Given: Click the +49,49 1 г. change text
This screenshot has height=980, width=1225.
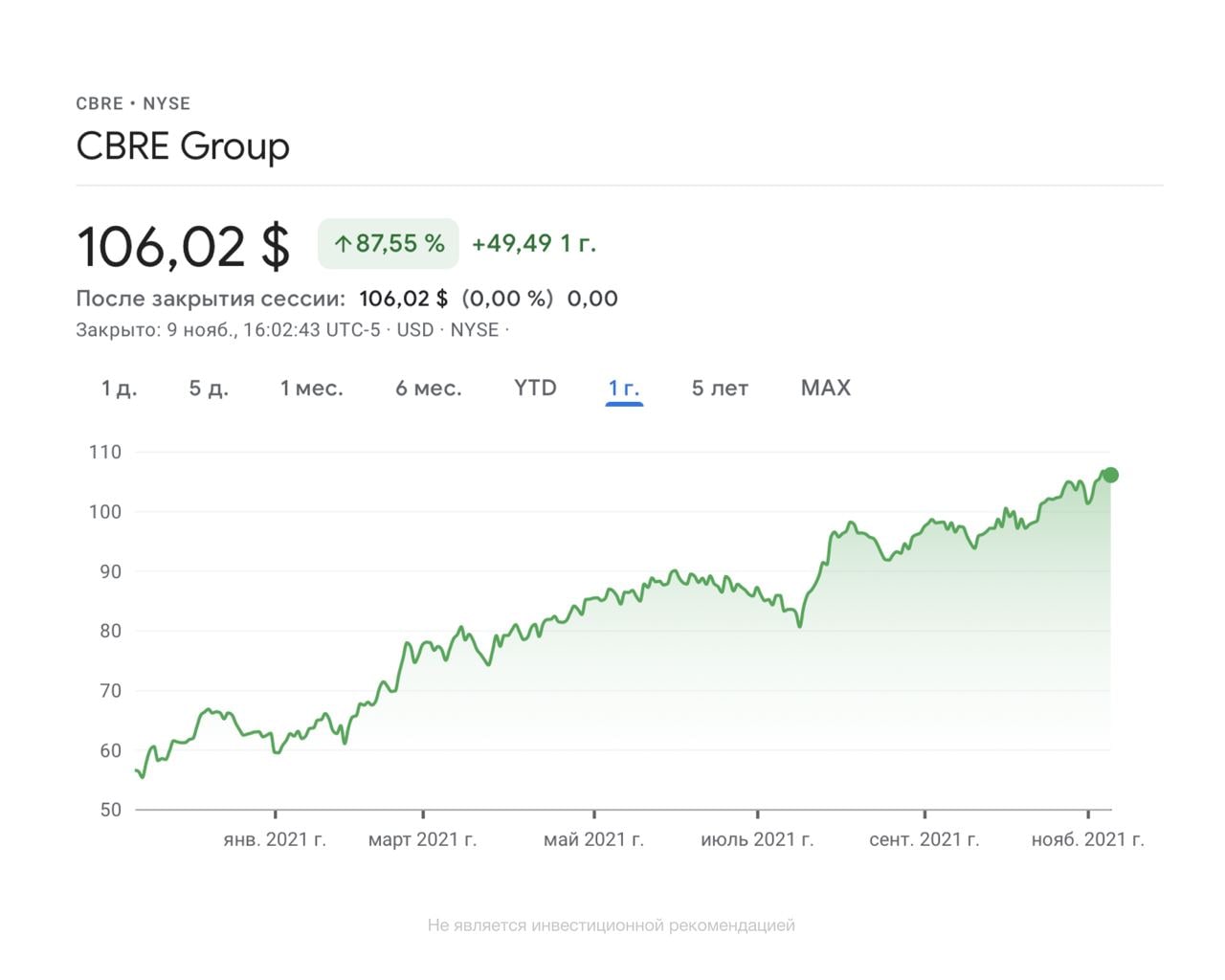Looking at the screenshot, I should tap(534, 243).
